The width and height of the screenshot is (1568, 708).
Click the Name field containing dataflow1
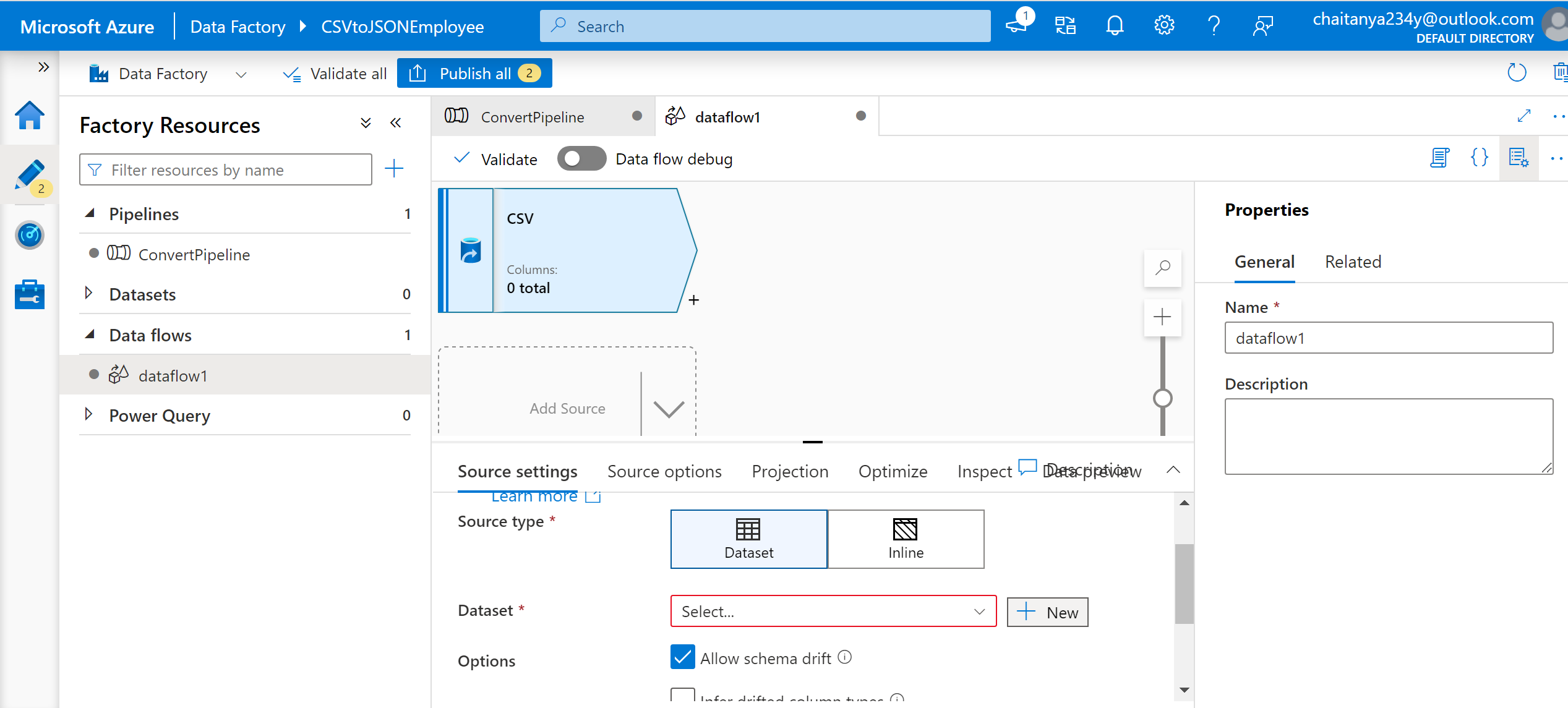point(1389,338)
